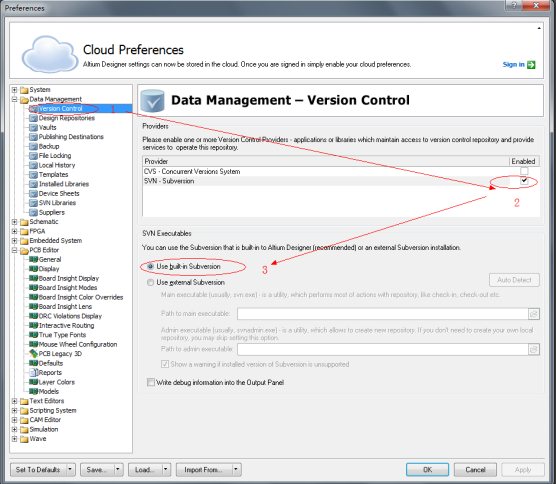Click the PCB Display page icon
Screen dimensions: 556x484
tap(33, 269)
